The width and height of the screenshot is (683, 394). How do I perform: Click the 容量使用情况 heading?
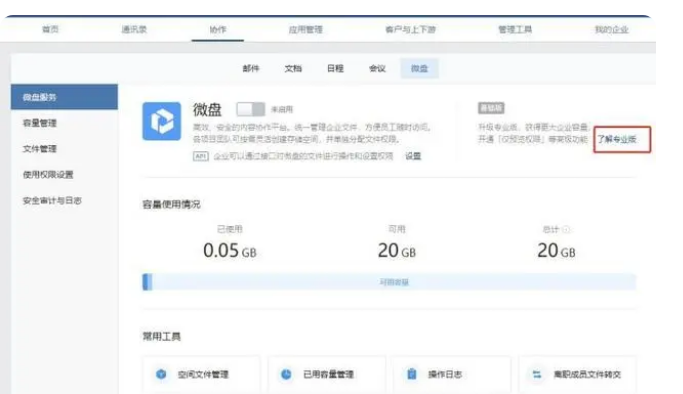click(x=172, y=204)
